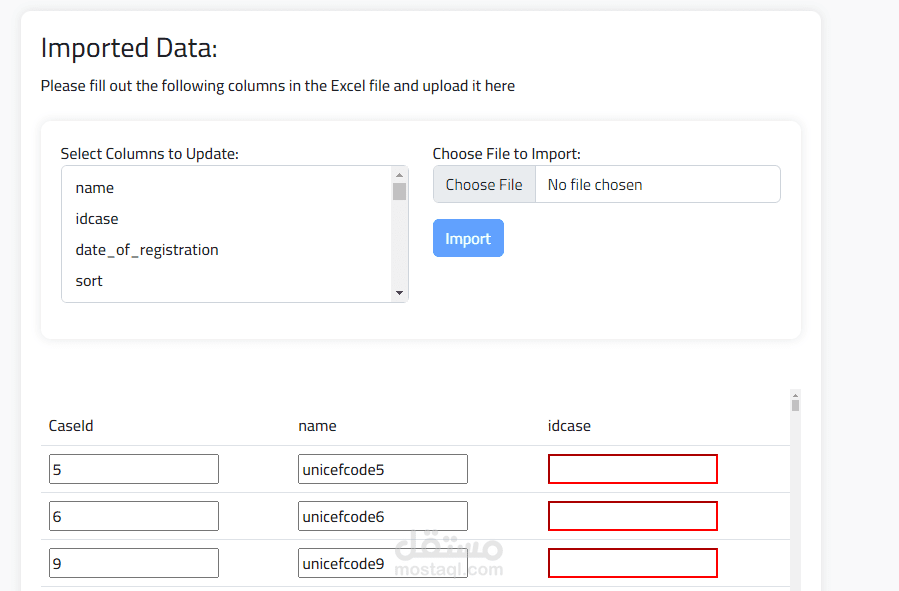Viewport: 899px width, 591px height.
Task: Click the CaseId field containing 6
Action: pos(133,516)
